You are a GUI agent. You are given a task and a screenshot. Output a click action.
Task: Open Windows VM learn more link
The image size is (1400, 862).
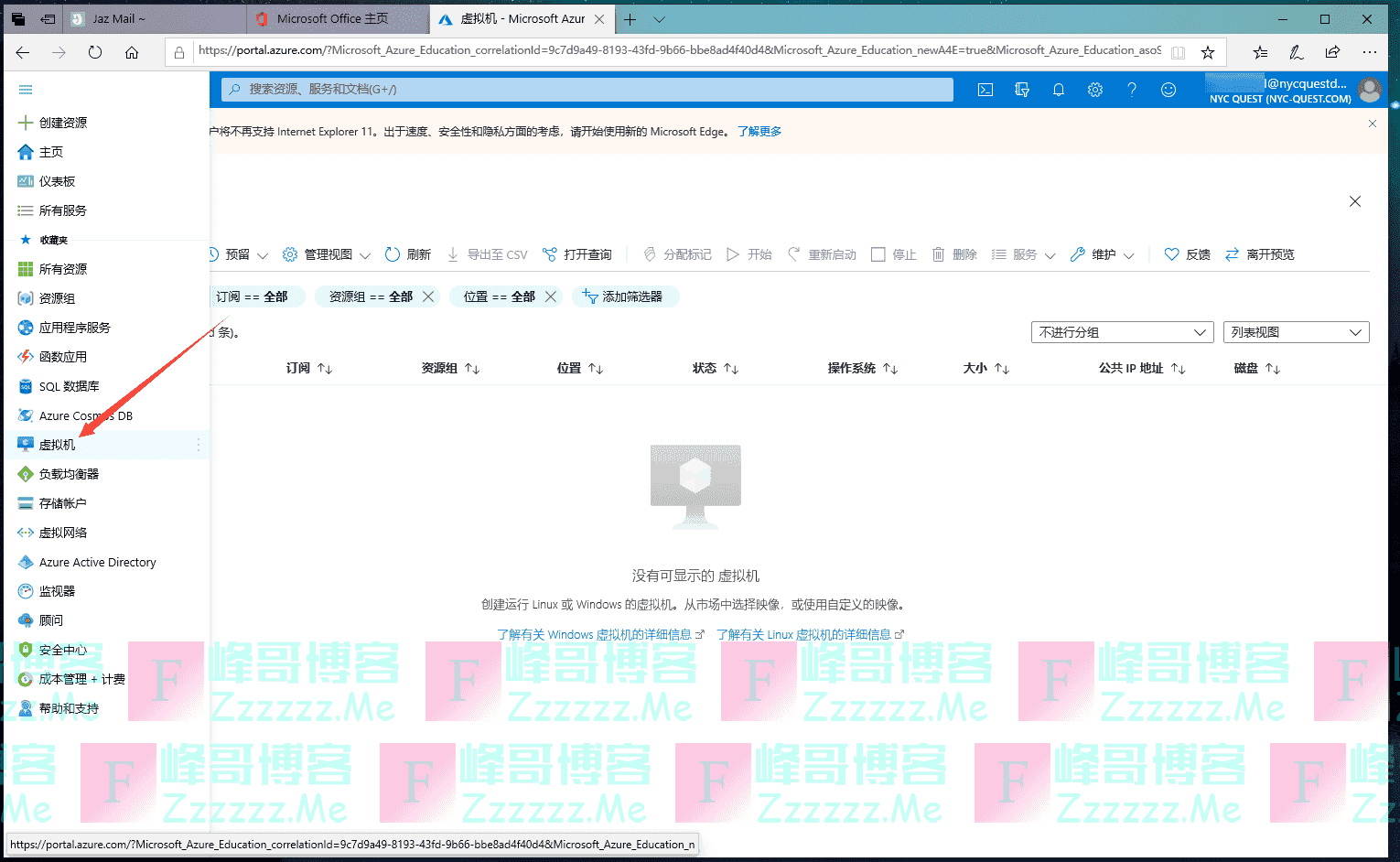tap(600, 634)
